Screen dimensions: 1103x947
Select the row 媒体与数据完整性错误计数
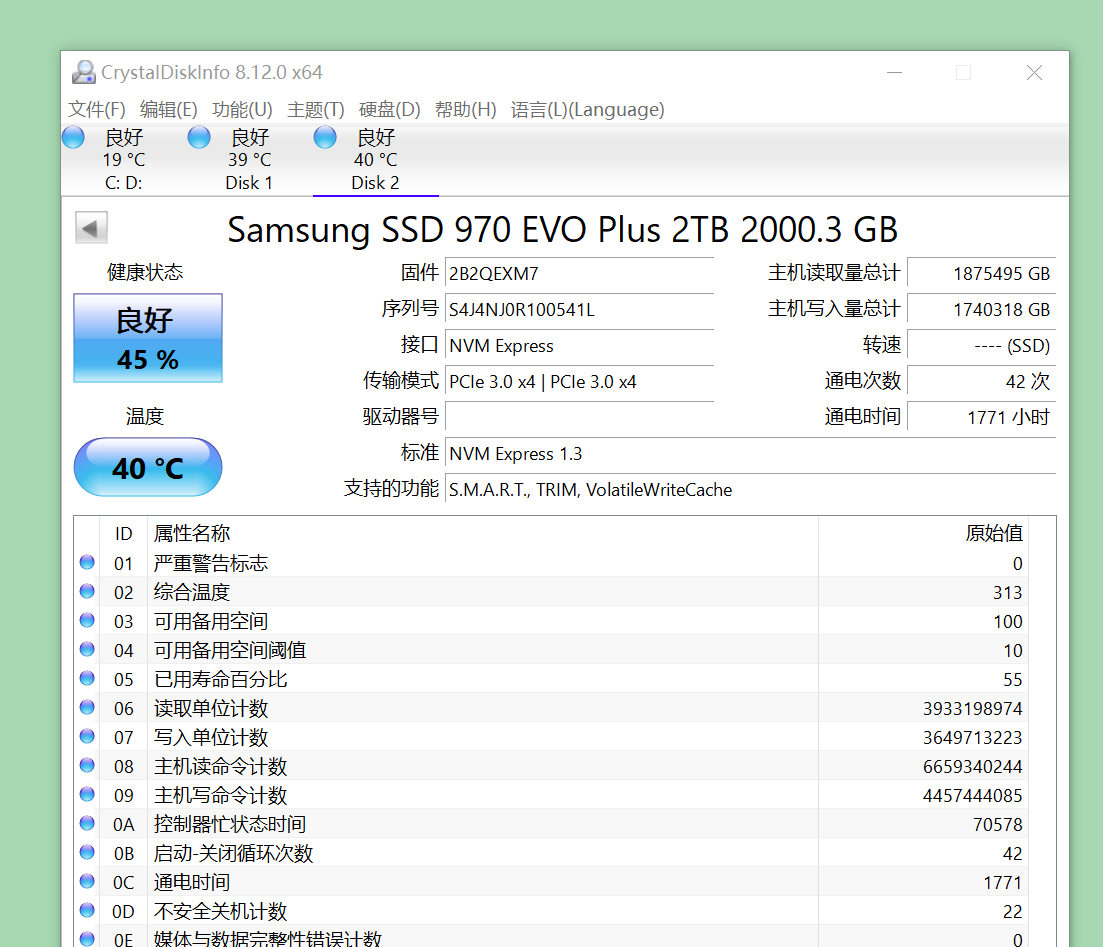point(551,936)
